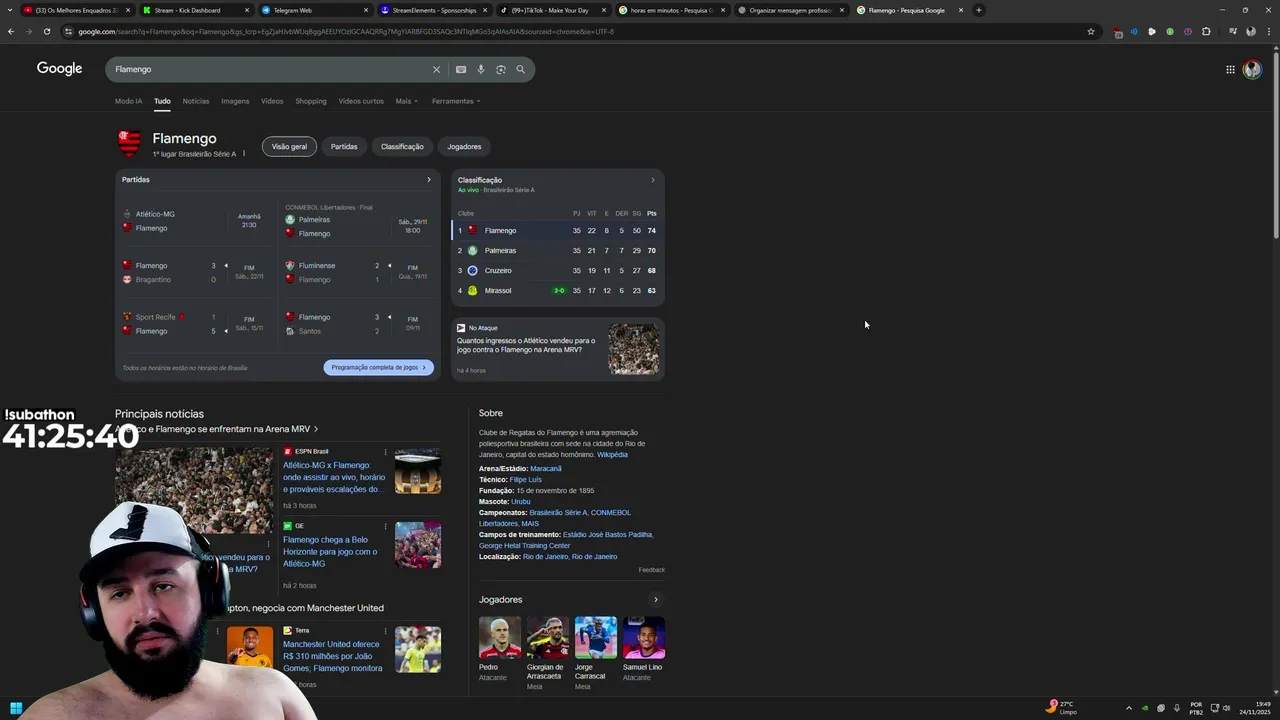Open the Mais dropdown

[406, 101]
